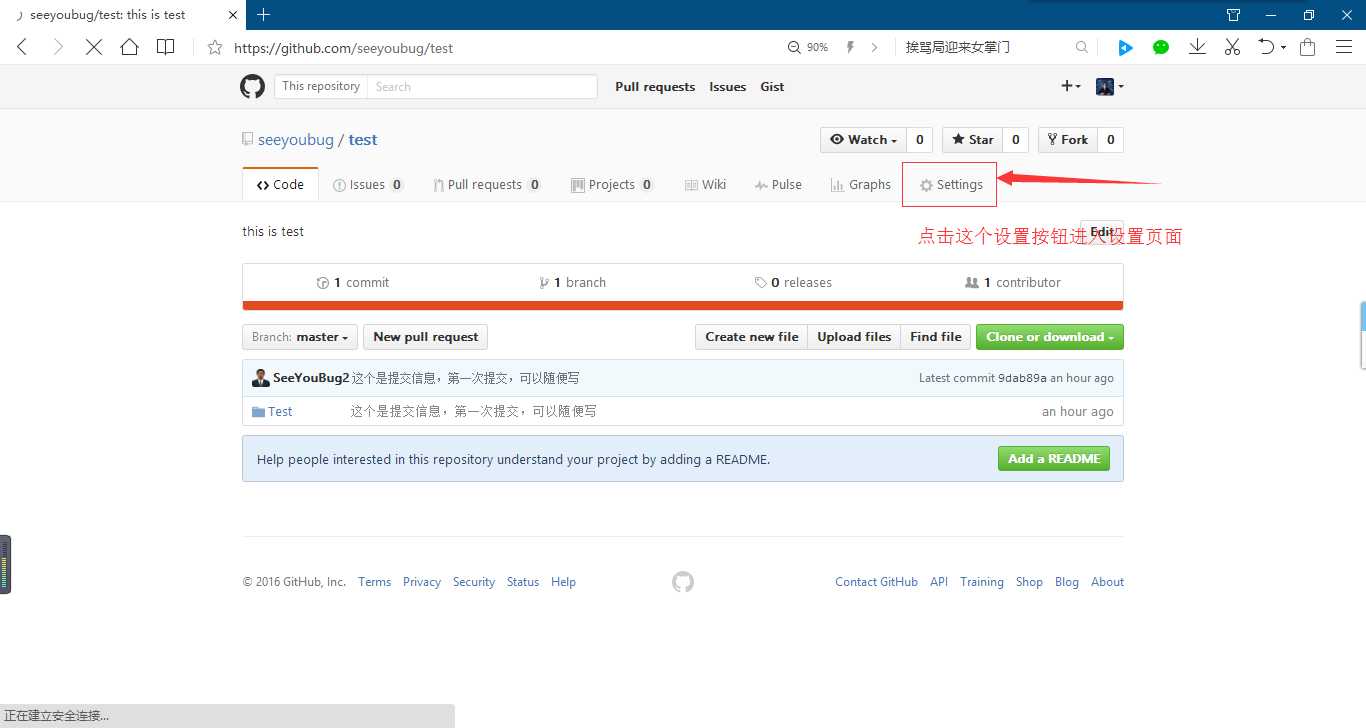Stop page loading with the X button
This screenshot has width=1366, height=728.
pos(94,47)
